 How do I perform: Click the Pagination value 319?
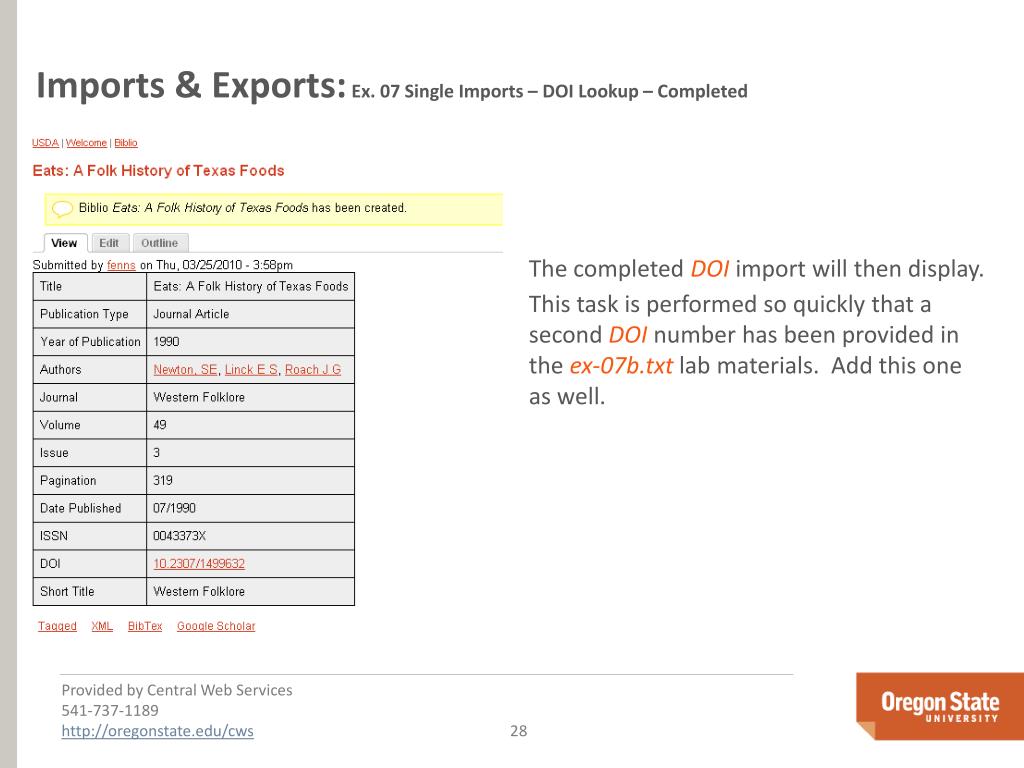point(251,480)
